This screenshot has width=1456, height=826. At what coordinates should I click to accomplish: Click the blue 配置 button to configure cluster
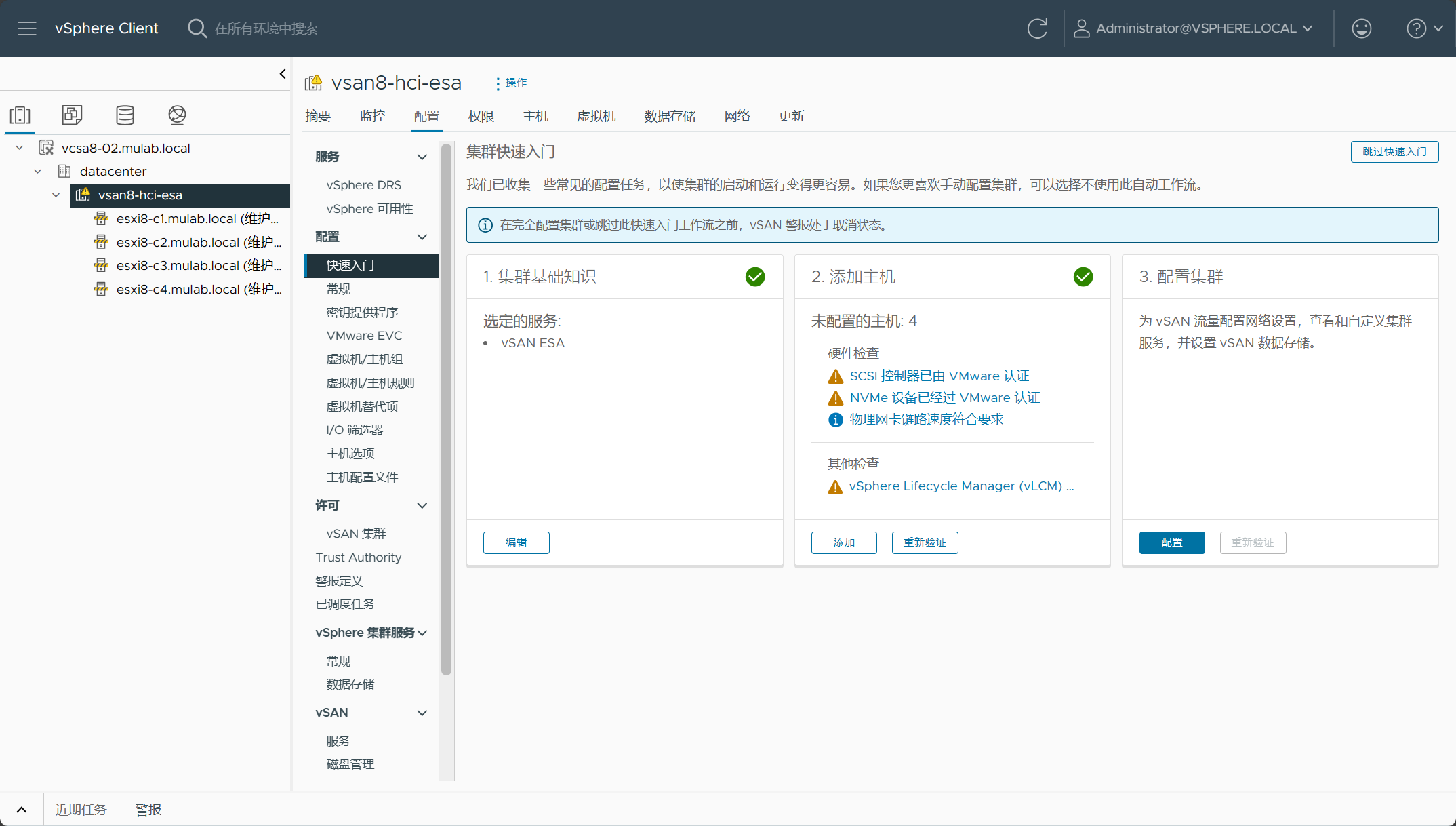tap(1172, 543)
